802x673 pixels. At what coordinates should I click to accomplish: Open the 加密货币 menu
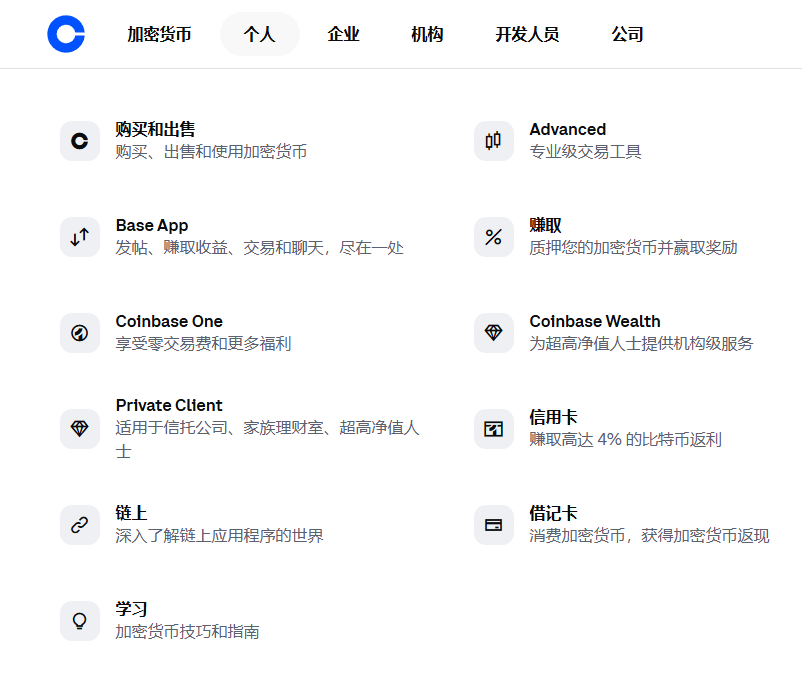(x=159, y=34)
